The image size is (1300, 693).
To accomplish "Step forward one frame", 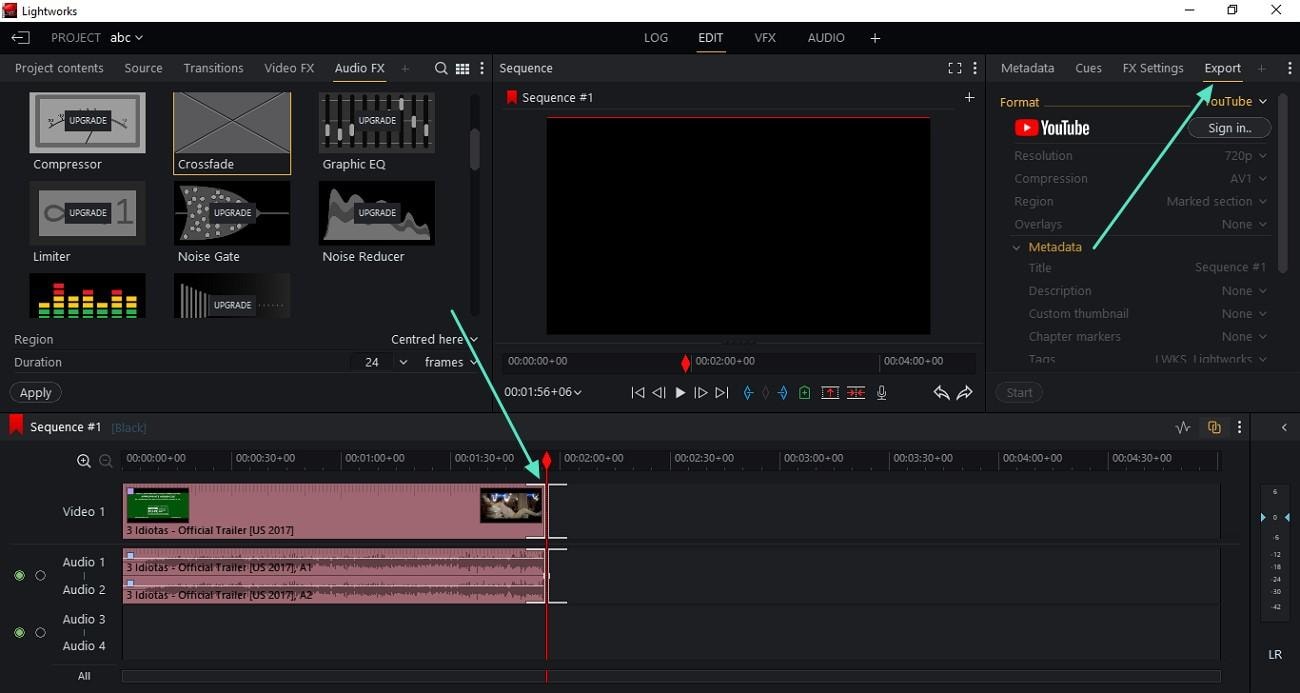I will pyautogui.click(x=701, y=393).
